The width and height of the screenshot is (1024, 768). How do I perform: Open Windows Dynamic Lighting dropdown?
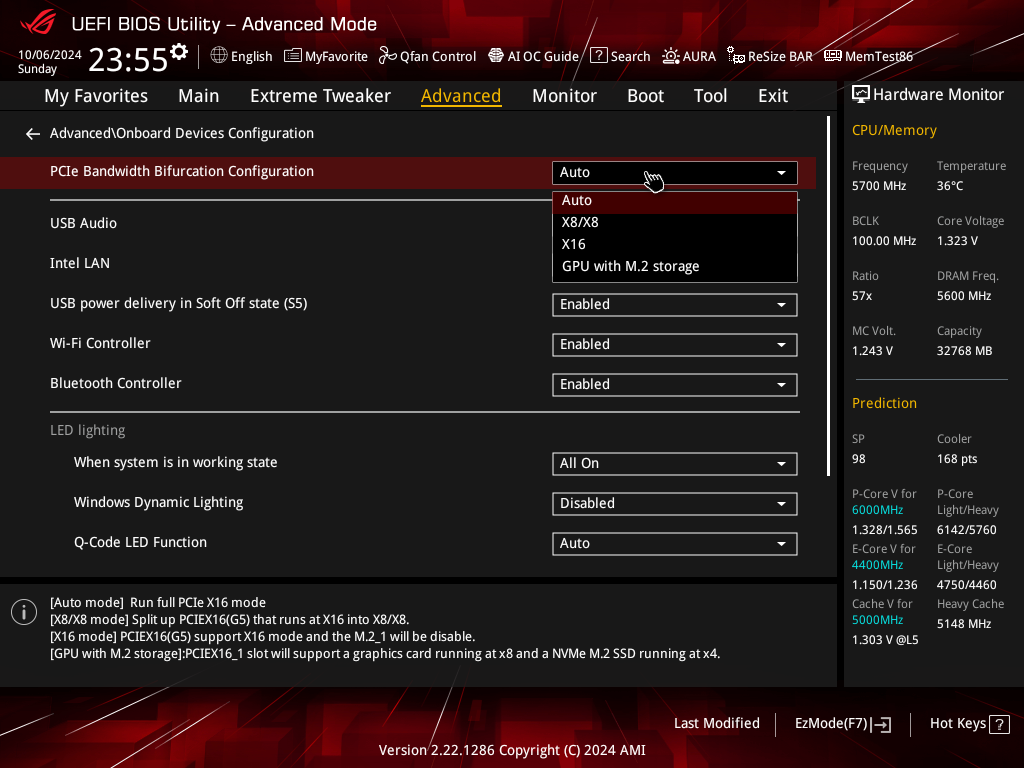(675, 504)
